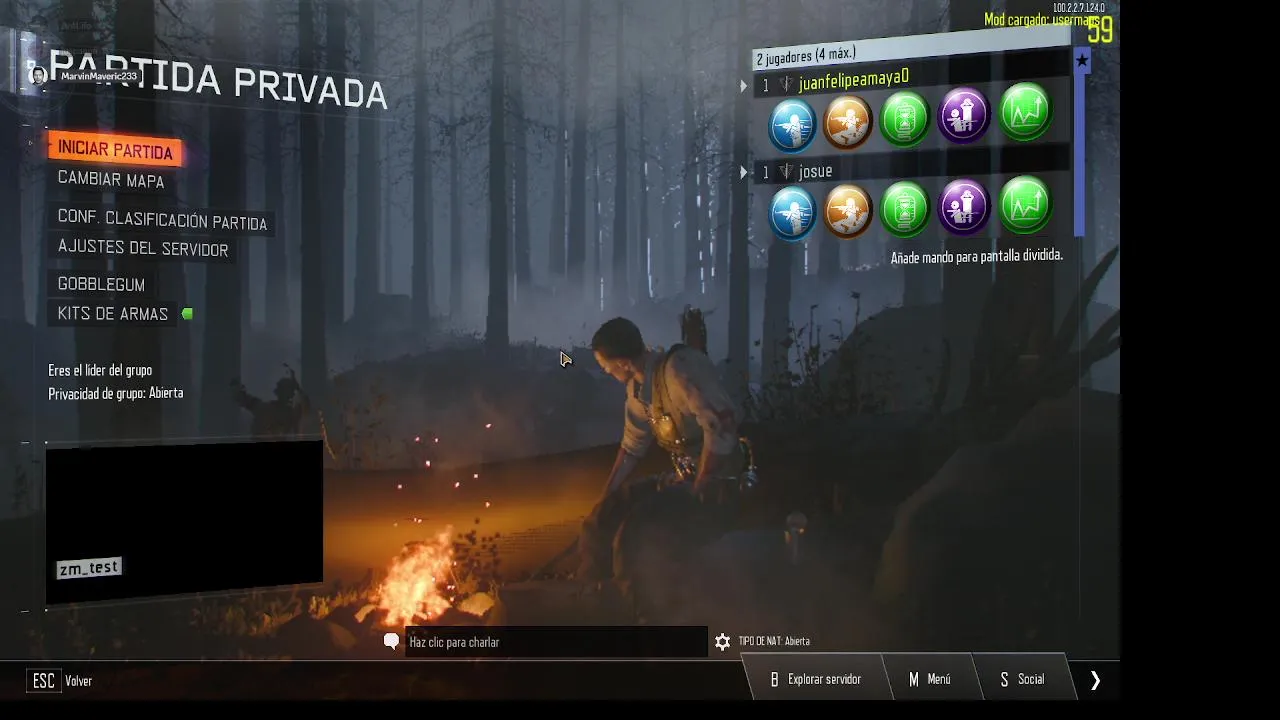Open Conf. Clasificación Partida
Viewport: 1280px width, 720px height.
(162, 220)
